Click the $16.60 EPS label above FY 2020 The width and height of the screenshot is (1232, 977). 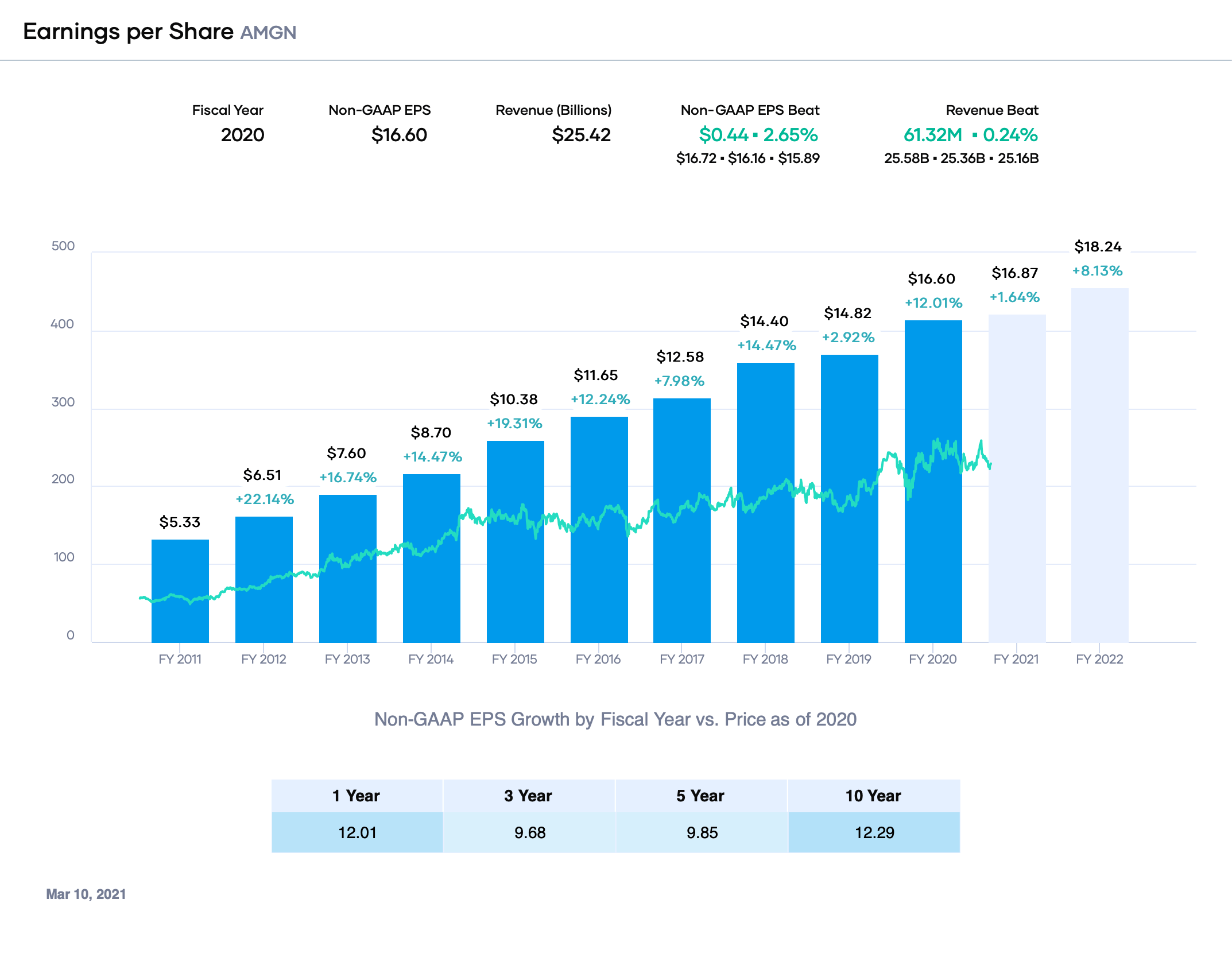click(931, 280)
